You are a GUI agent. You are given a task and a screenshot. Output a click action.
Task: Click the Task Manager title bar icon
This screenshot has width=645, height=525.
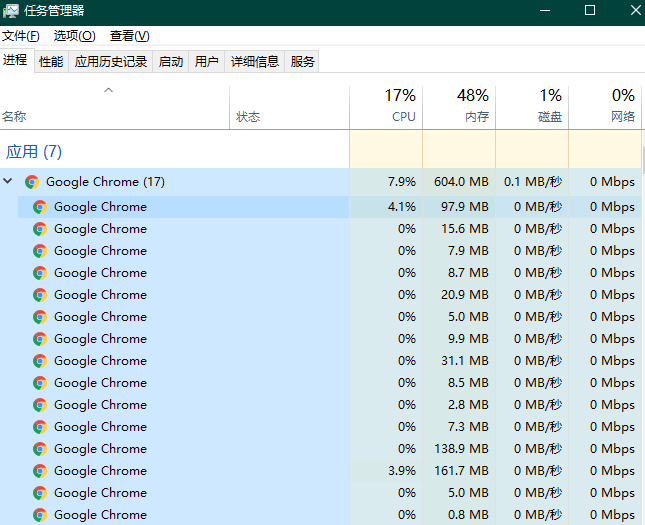point(11,11)
